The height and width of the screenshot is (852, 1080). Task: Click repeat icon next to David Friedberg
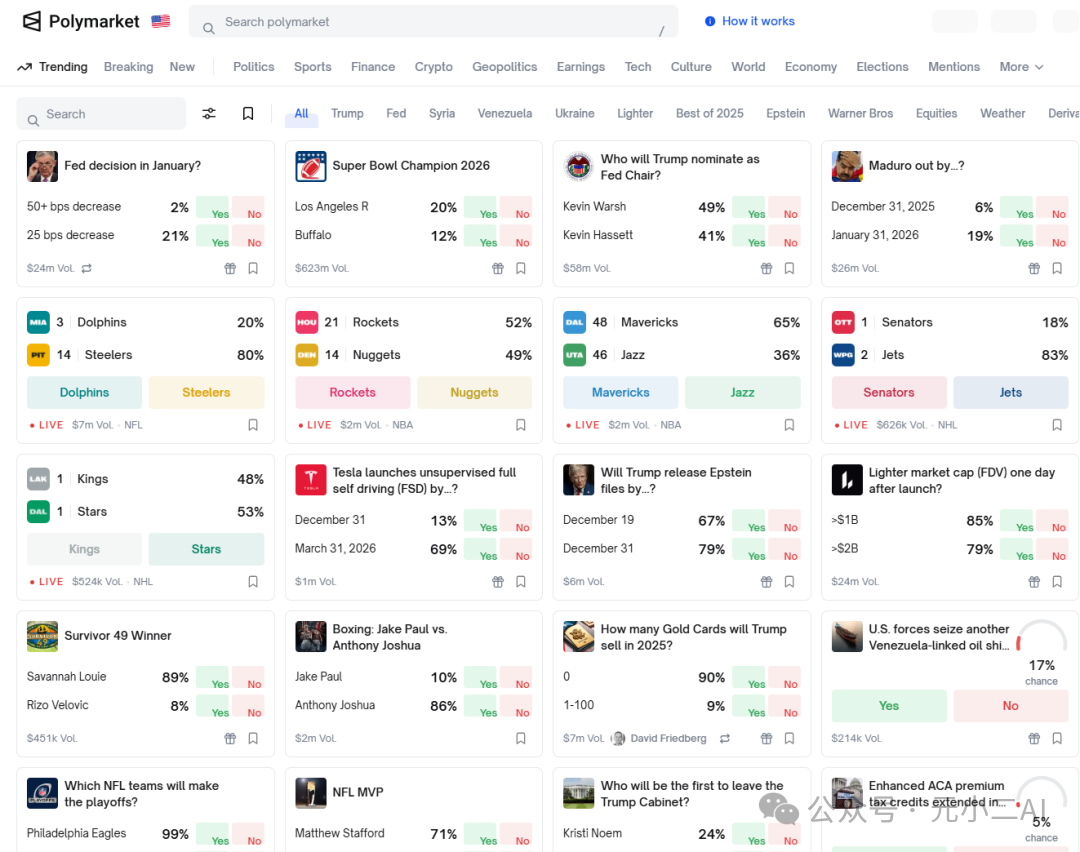[x=725, y=738]
